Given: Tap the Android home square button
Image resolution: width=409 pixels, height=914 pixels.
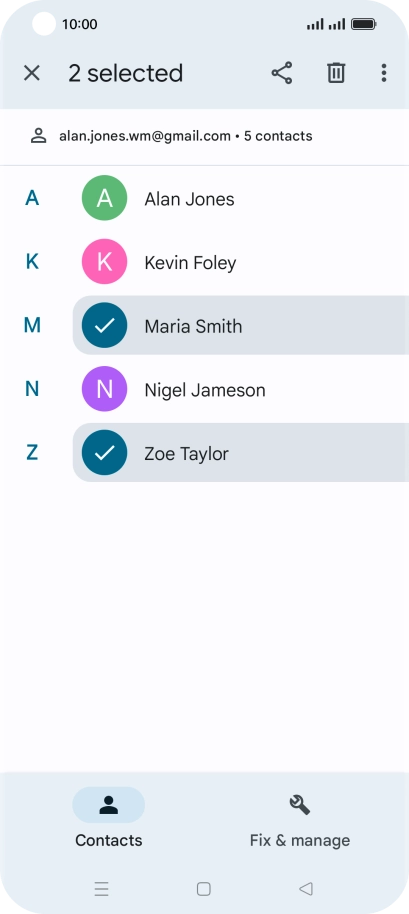Looking at the screenshot, I should (x=204, y=888).
